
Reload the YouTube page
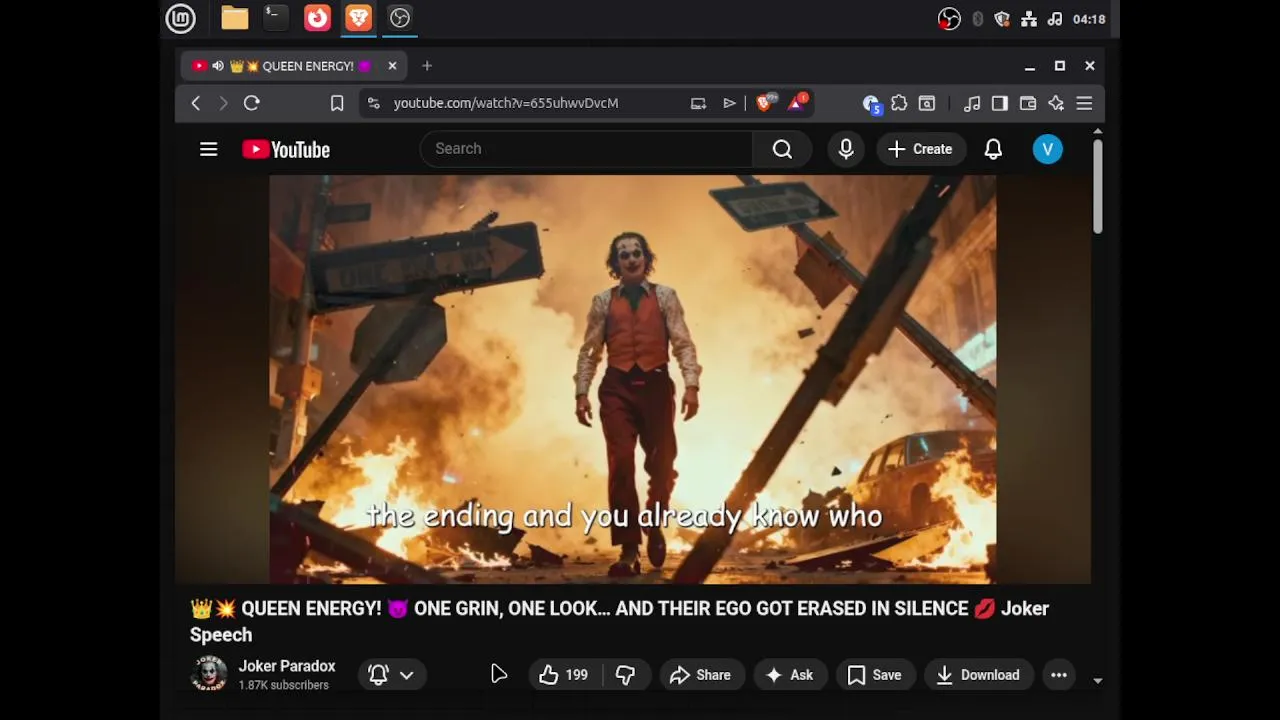coord(252,103)
